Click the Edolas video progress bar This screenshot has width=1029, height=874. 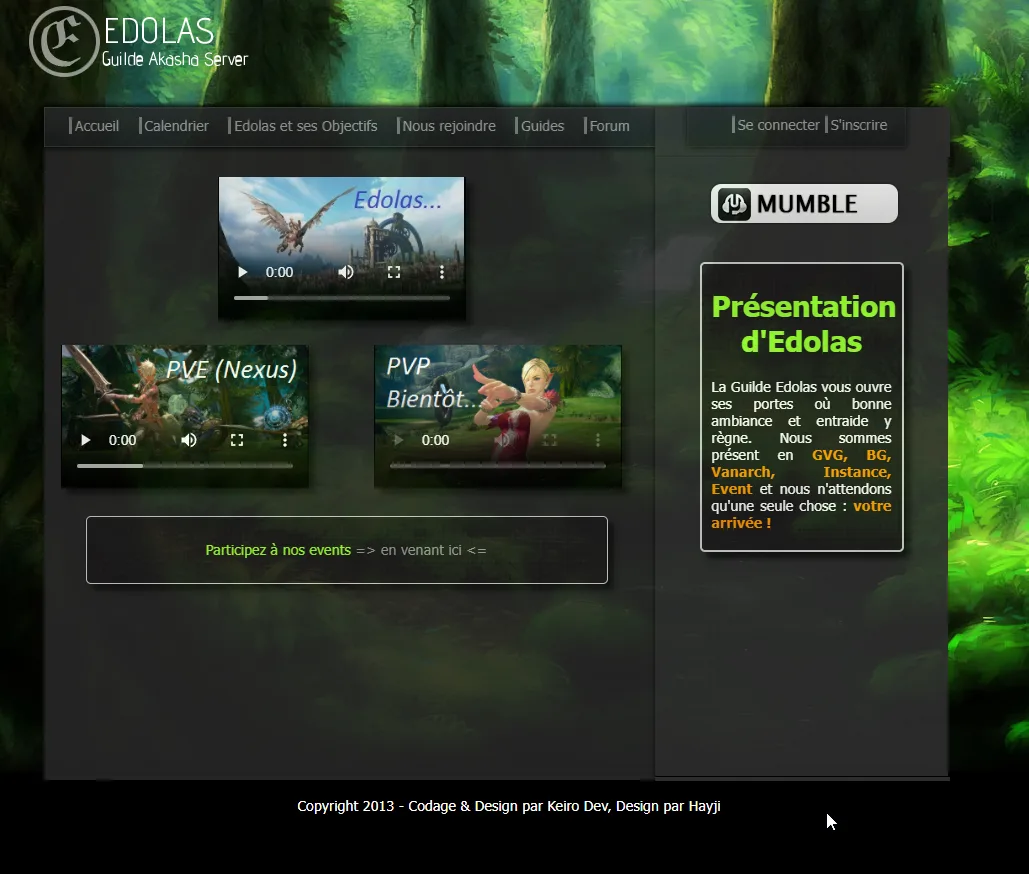[340, 297]
